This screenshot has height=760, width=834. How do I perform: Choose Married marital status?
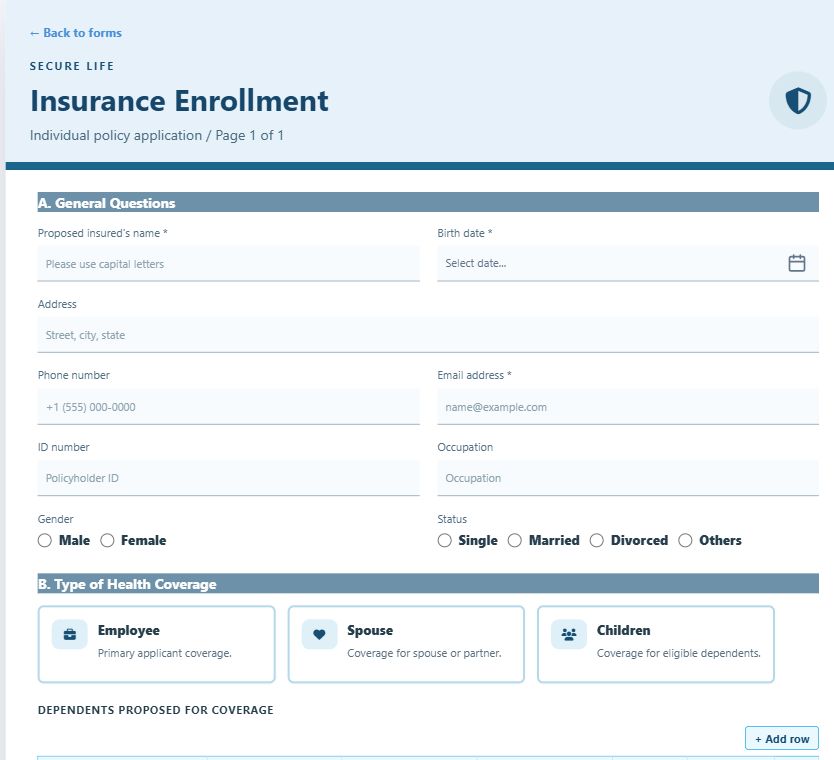tap(515, 540)
